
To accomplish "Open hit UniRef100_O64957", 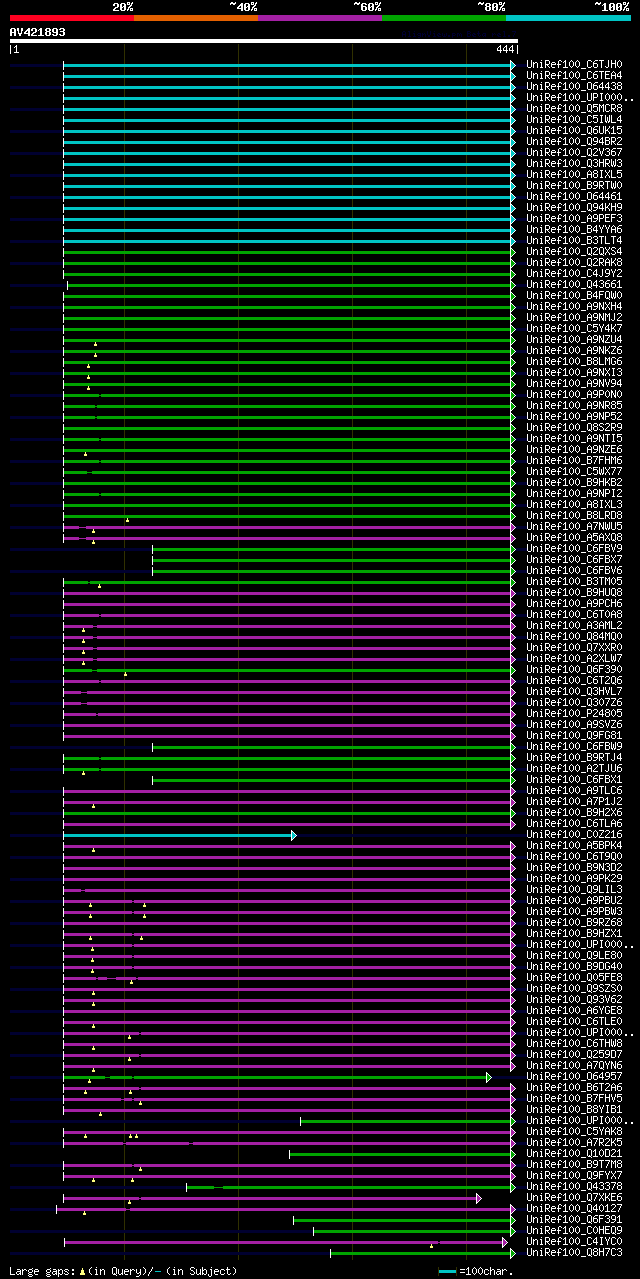I will (574, 1076).
